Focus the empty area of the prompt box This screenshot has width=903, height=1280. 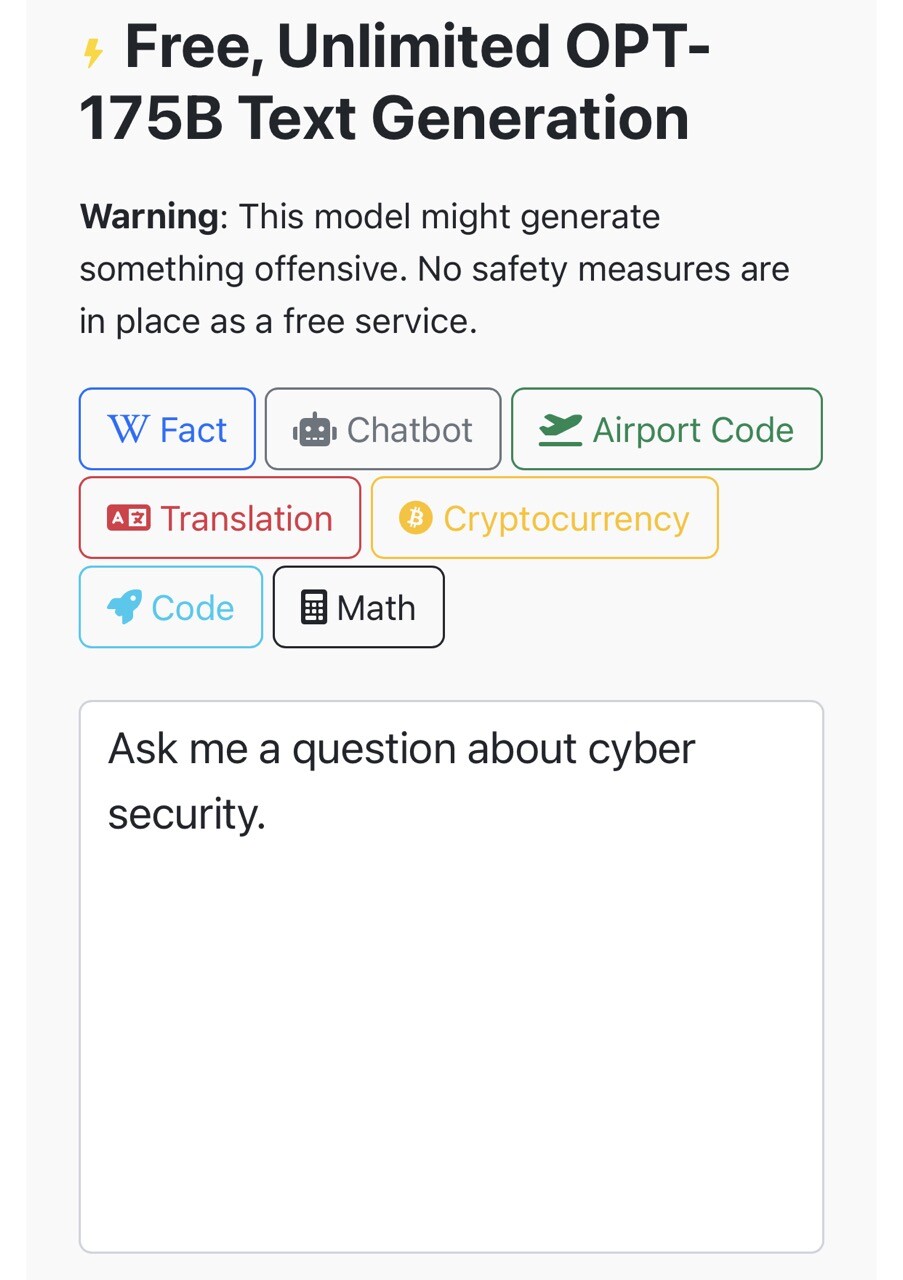451,1050
